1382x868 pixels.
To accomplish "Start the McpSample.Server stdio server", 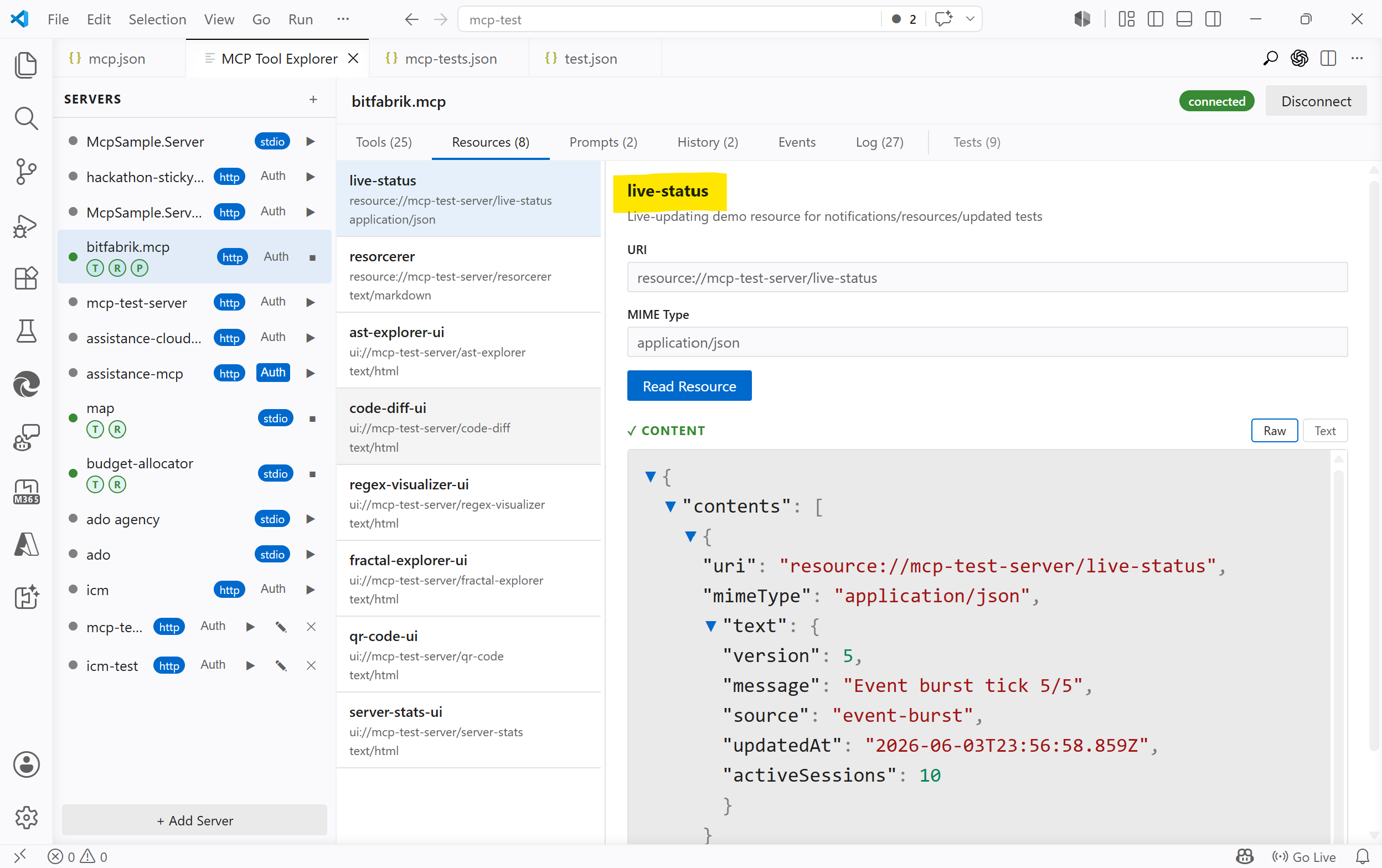I will coord(311,142).
